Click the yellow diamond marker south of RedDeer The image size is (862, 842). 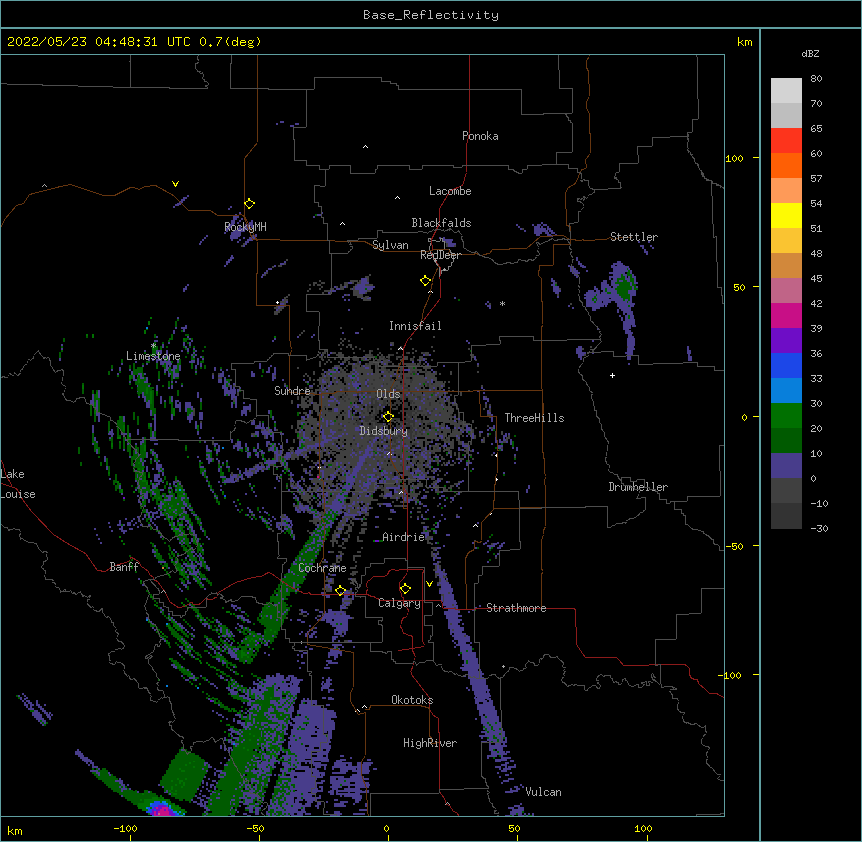coord(426,280)
